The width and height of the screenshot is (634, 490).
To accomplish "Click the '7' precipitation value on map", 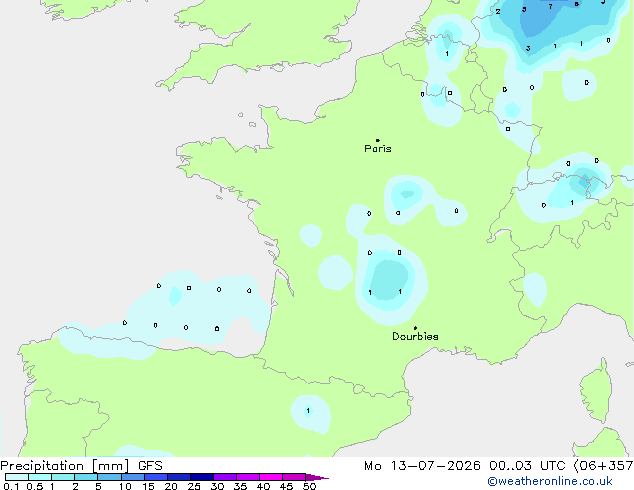I will pos(550,6).
